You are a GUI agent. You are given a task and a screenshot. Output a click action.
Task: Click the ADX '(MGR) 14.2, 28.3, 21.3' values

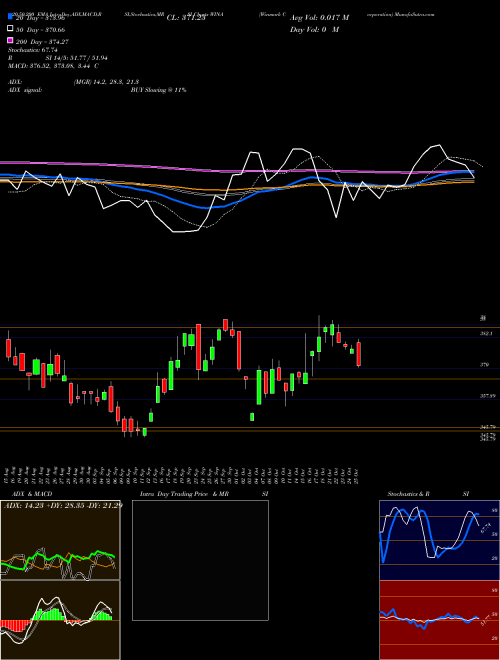[x=106, y=82]
